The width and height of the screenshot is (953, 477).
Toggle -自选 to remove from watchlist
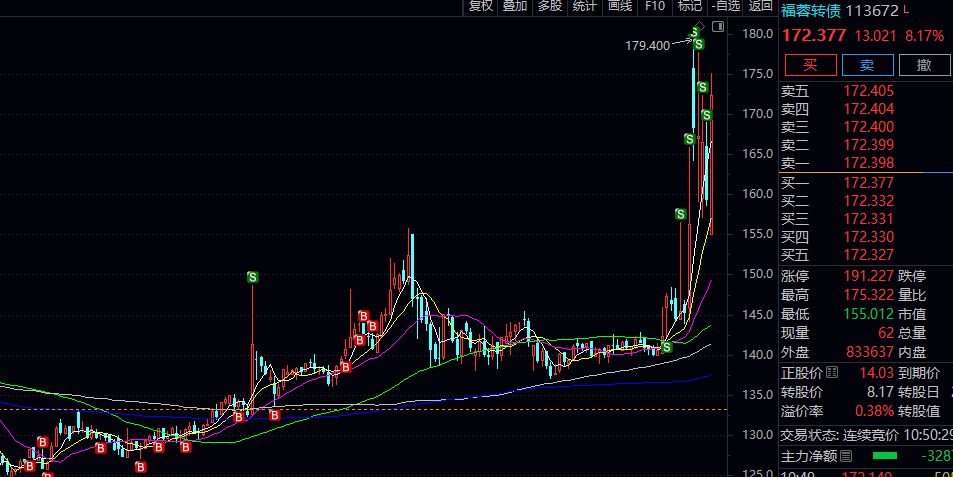[725, 6]
